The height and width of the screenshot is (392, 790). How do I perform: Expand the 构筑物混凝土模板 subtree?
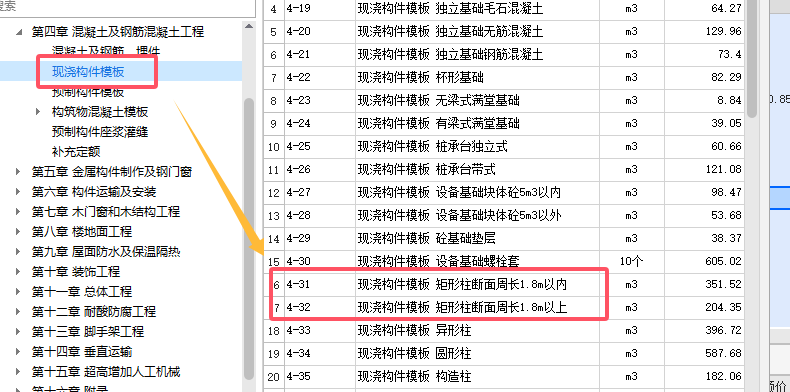(x=38, y=112)
